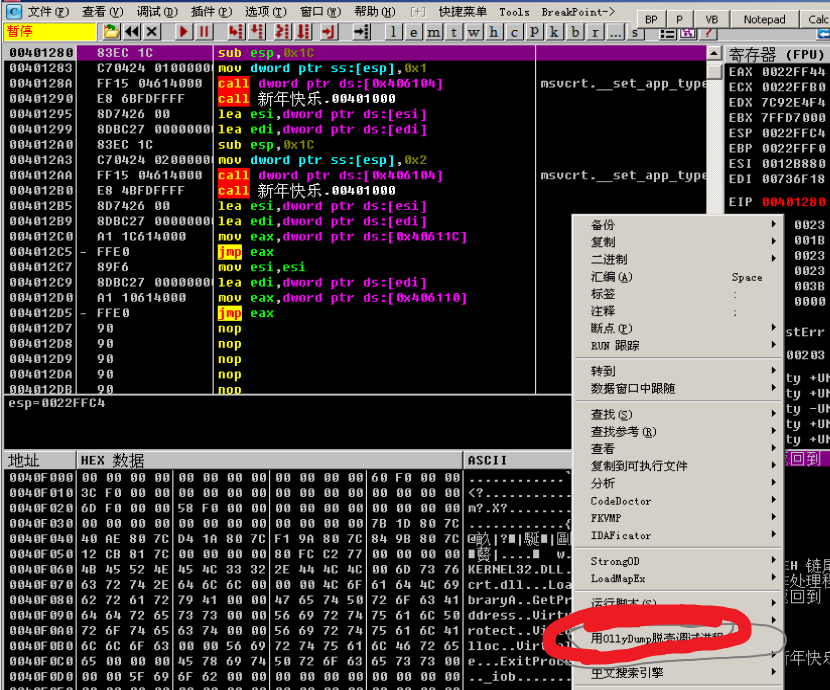Open CPU window with 'c' button
Screen dimensions: 830x690
click(515, 32)
